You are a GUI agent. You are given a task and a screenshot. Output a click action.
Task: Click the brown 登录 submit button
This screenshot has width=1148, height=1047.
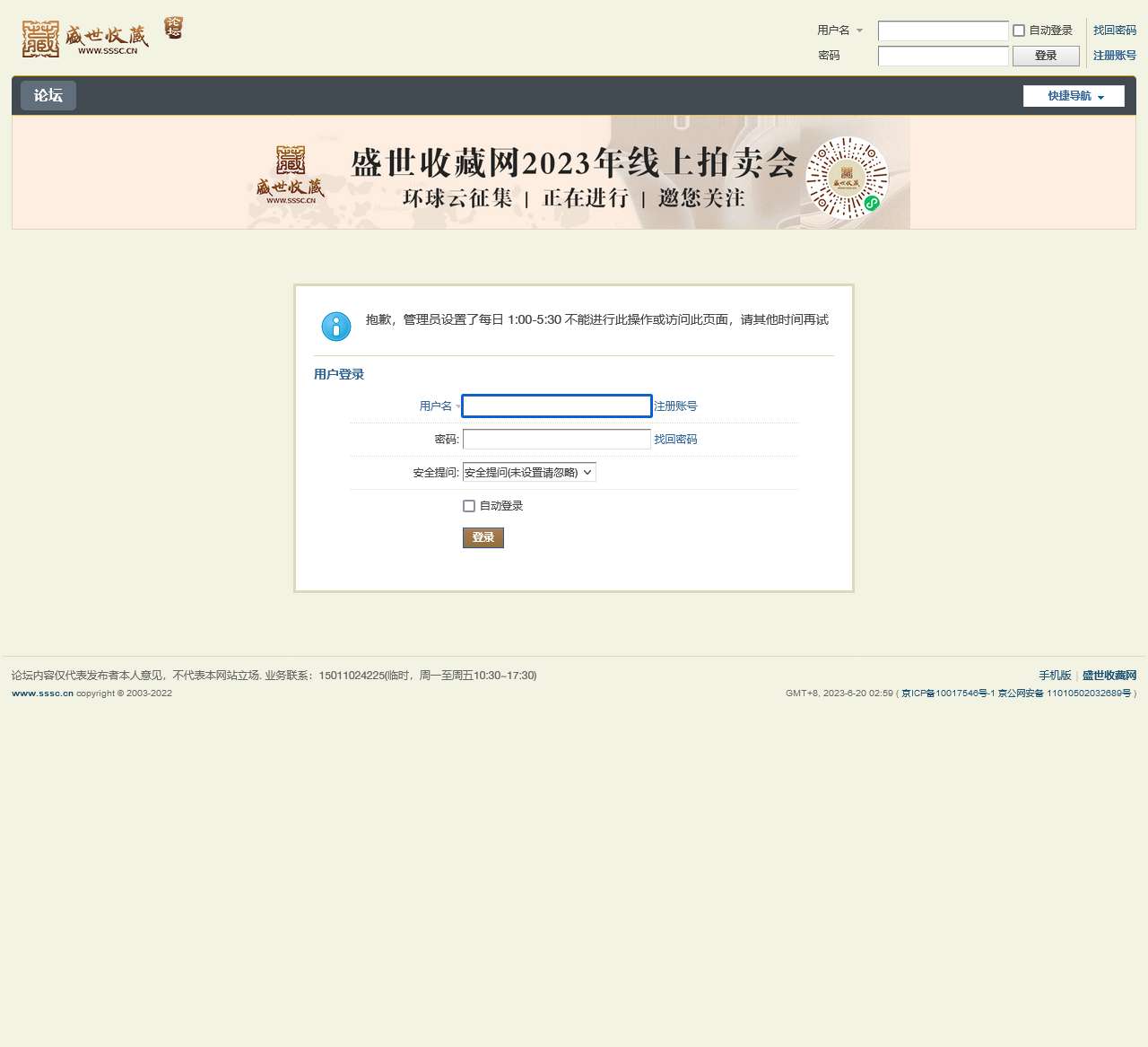click(483, 537)
